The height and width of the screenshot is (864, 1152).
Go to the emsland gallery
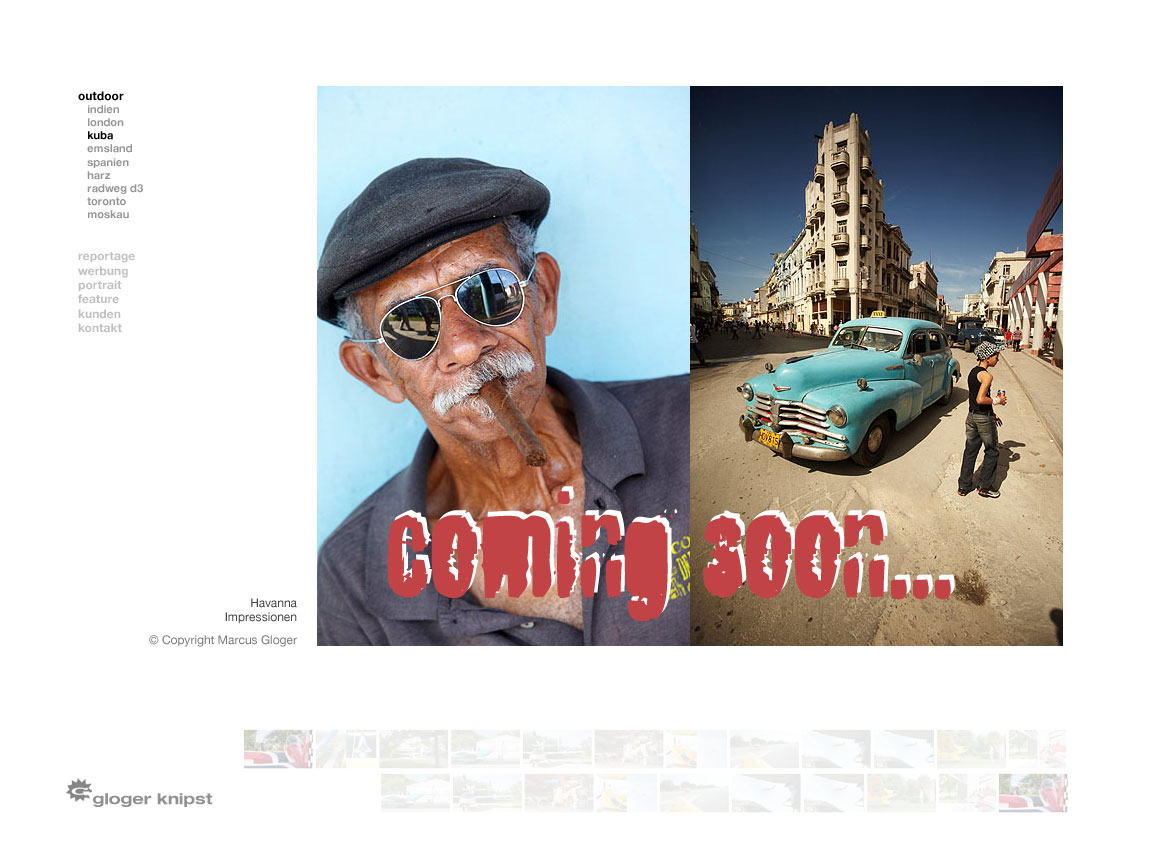[x=109, y=149]
